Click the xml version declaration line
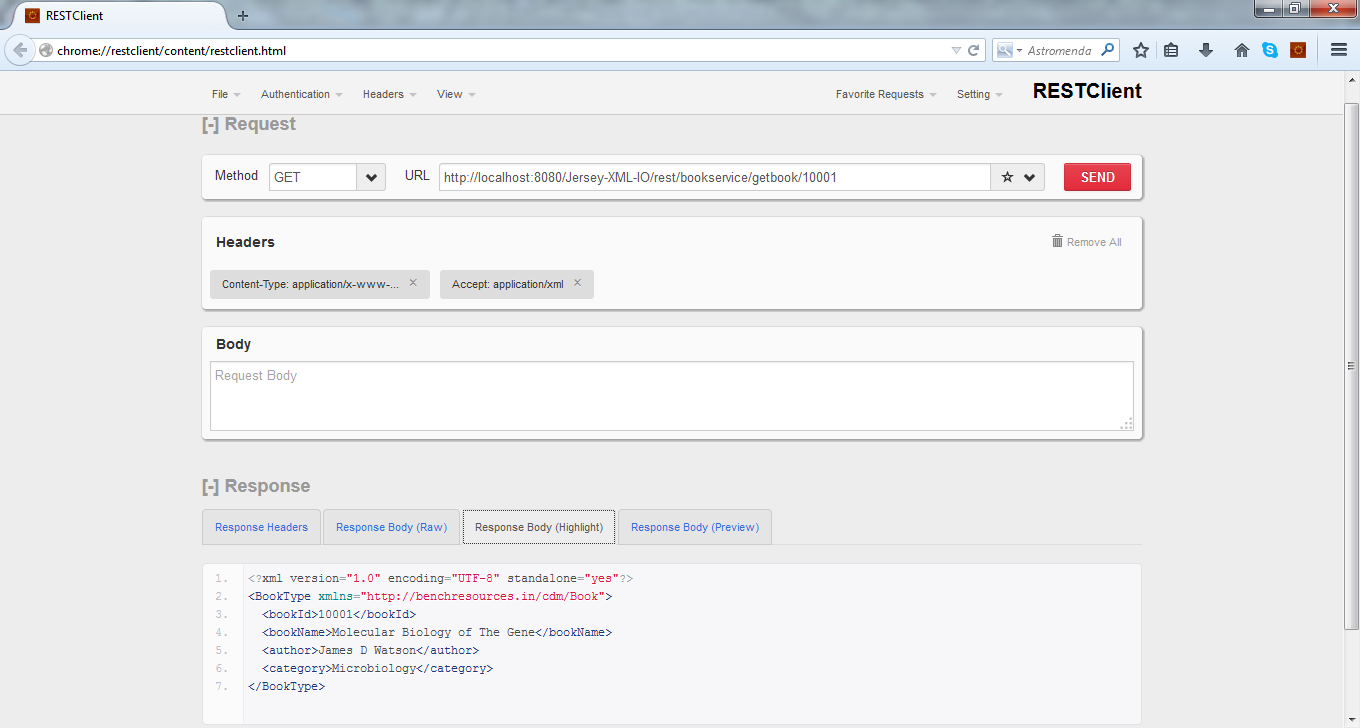1360x728 pixels. pyautogui.click(x=440, y=578)
